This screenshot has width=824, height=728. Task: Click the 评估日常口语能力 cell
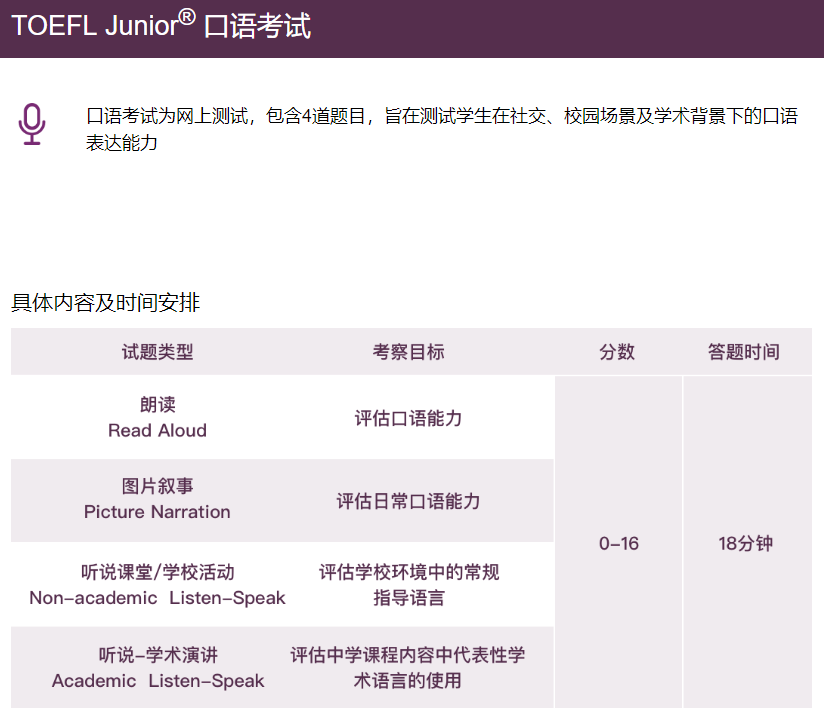click(x=408, y=501)
